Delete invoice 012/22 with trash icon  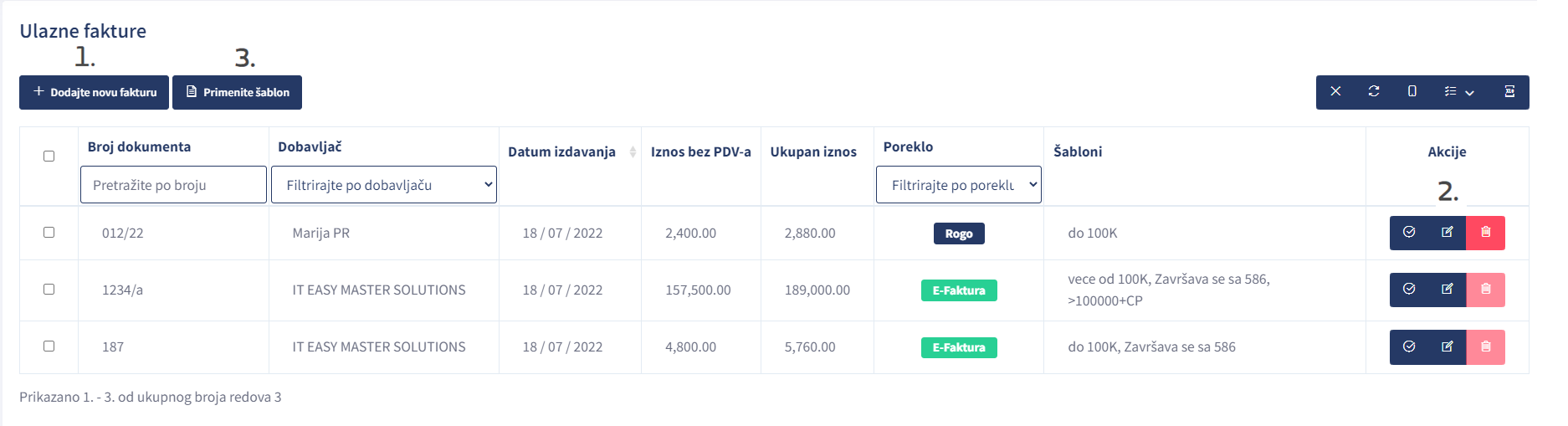tap(1486, 233)
